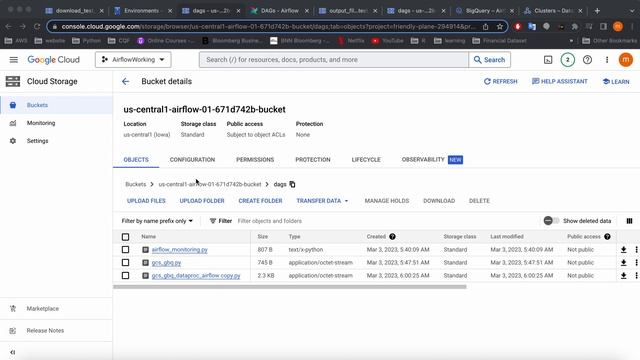Image resolution: width=640 pixels, height=360 pixels.
Task: Open the gcs_gbq.py file link
Action: pos(166,262)
